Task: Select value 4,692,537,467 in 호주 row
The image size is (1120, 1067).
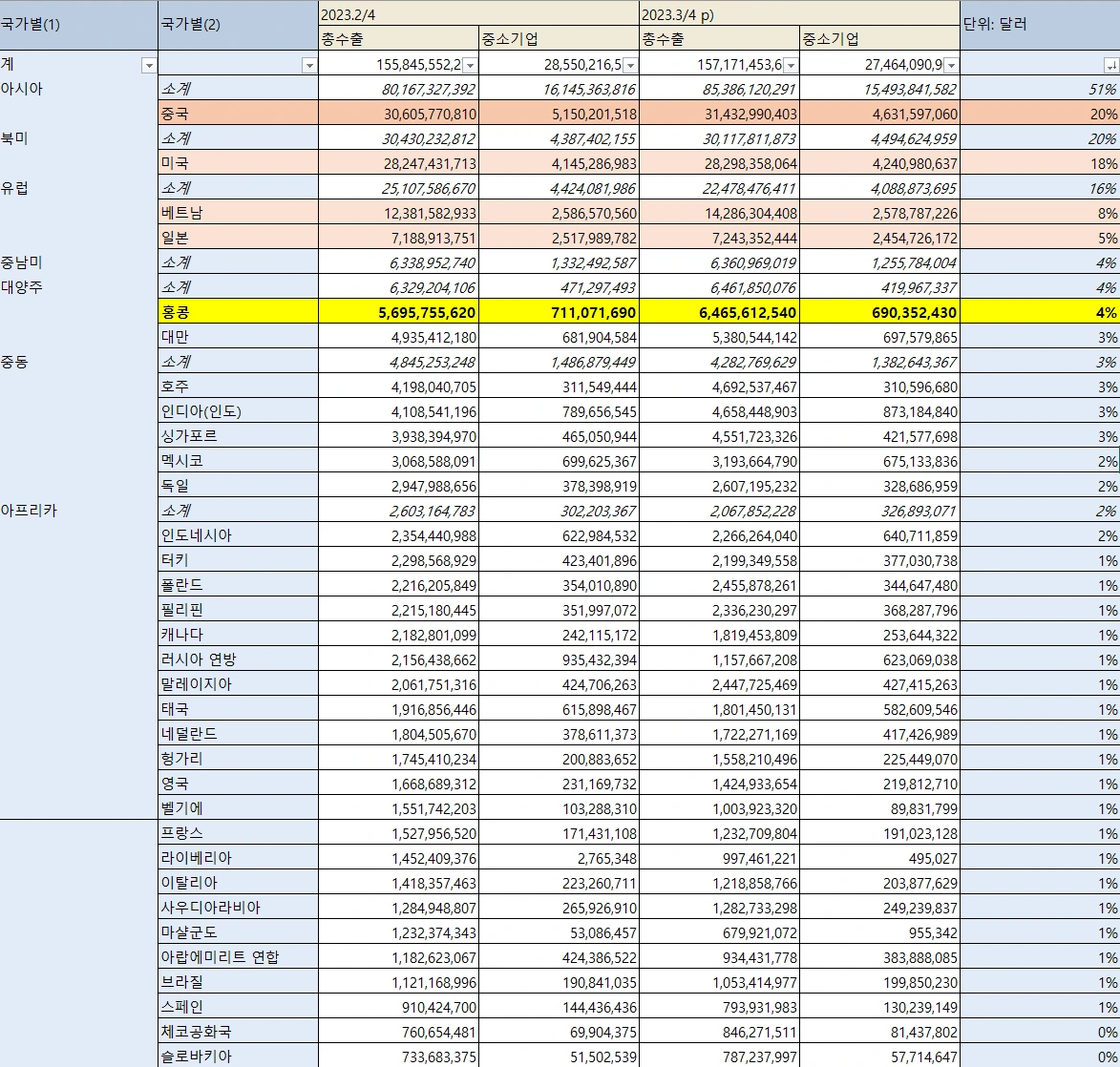Action: tap(719, 387)
